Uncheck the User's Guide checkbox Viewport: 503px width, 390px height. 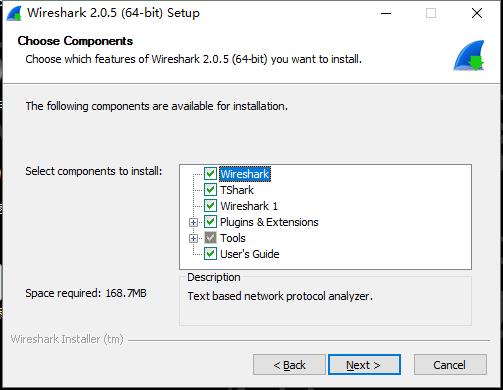210,254
